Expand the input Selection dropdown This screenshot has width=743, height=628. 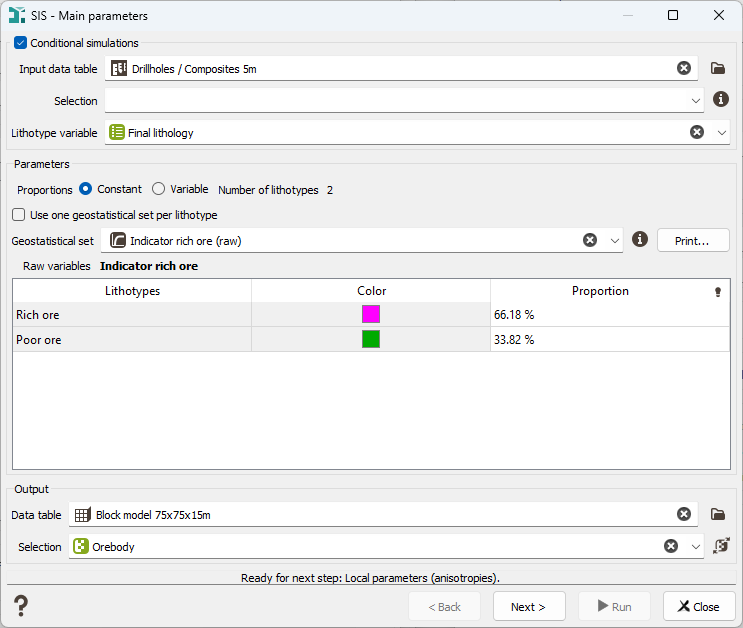[x=696, y=100]
